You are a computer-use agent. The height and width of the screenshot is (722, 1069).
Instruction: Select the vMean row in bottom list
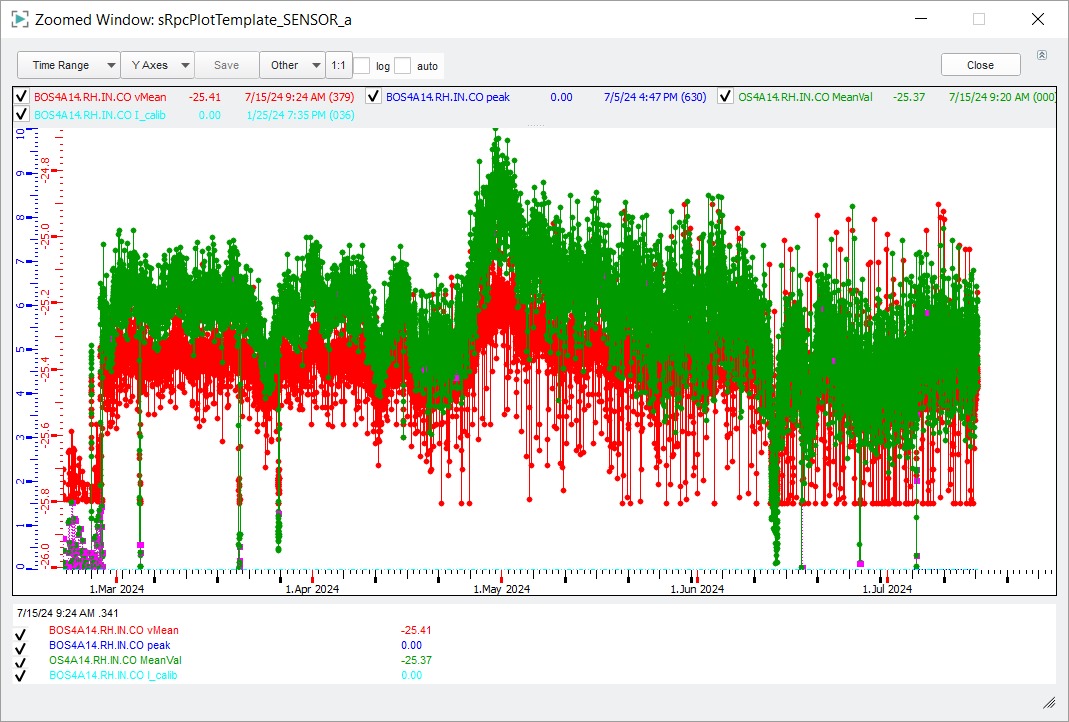point(114,631)
